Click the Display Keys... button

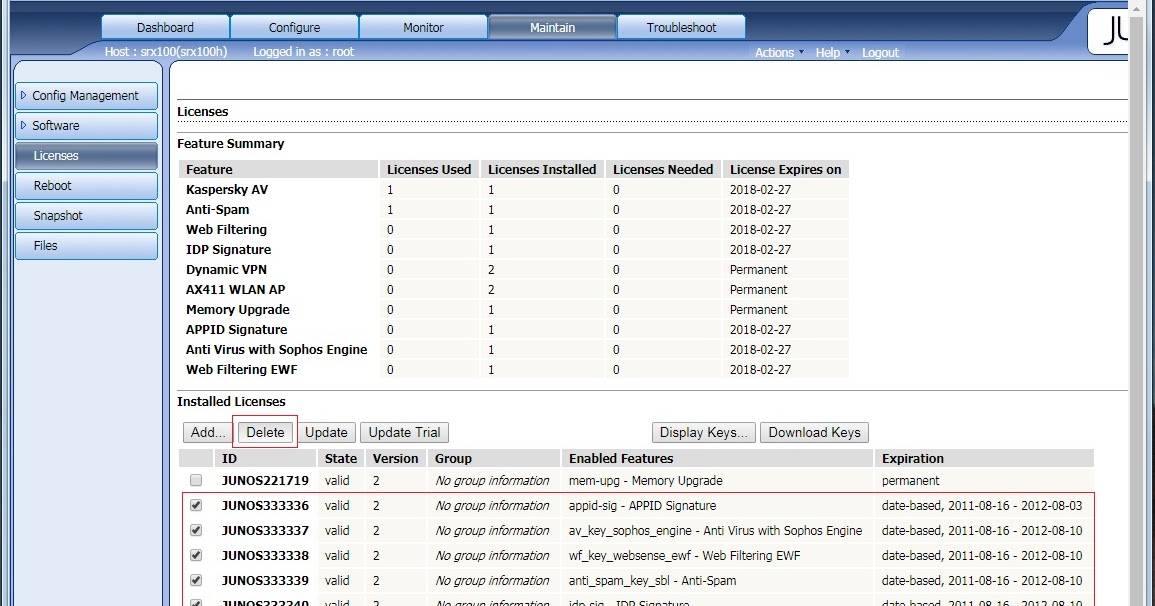703,432
